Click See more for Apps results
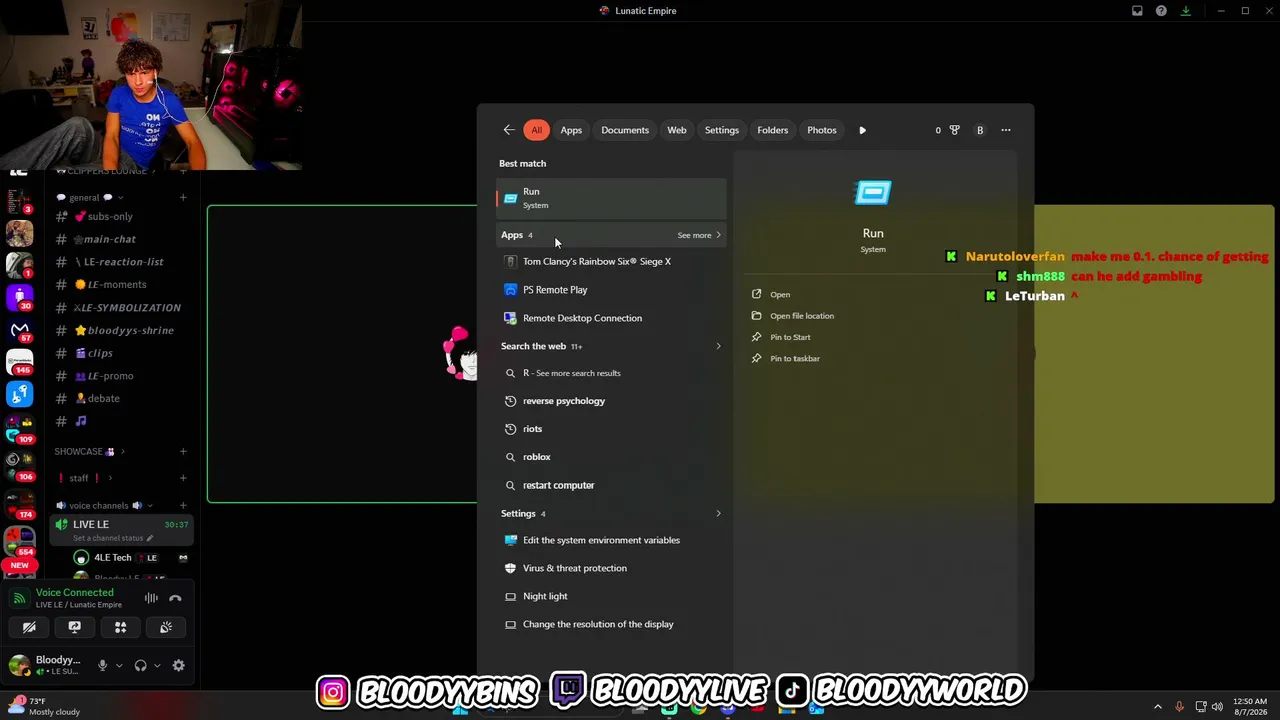 pyautogui.click(x=699, y=236)
